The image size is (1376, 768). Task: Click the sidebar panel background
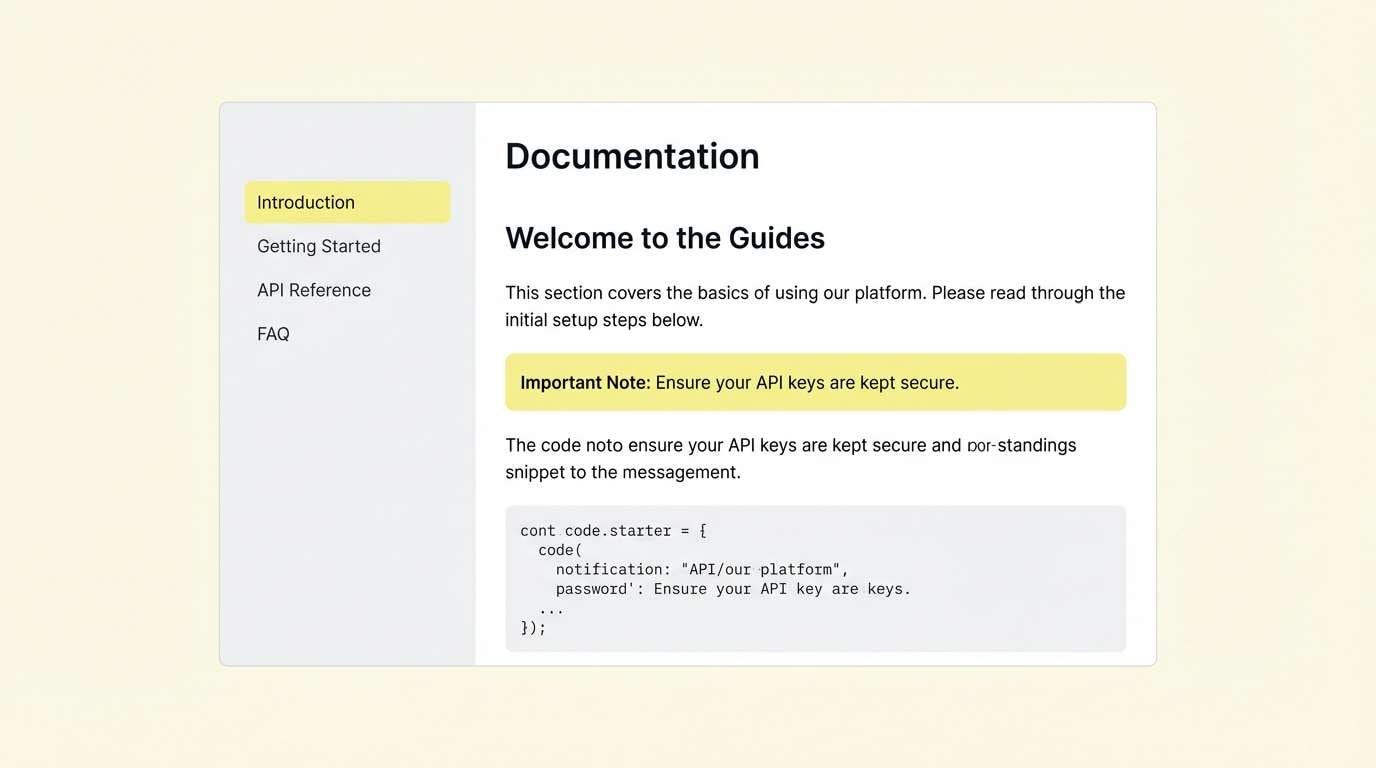click(x=347, y=500)
